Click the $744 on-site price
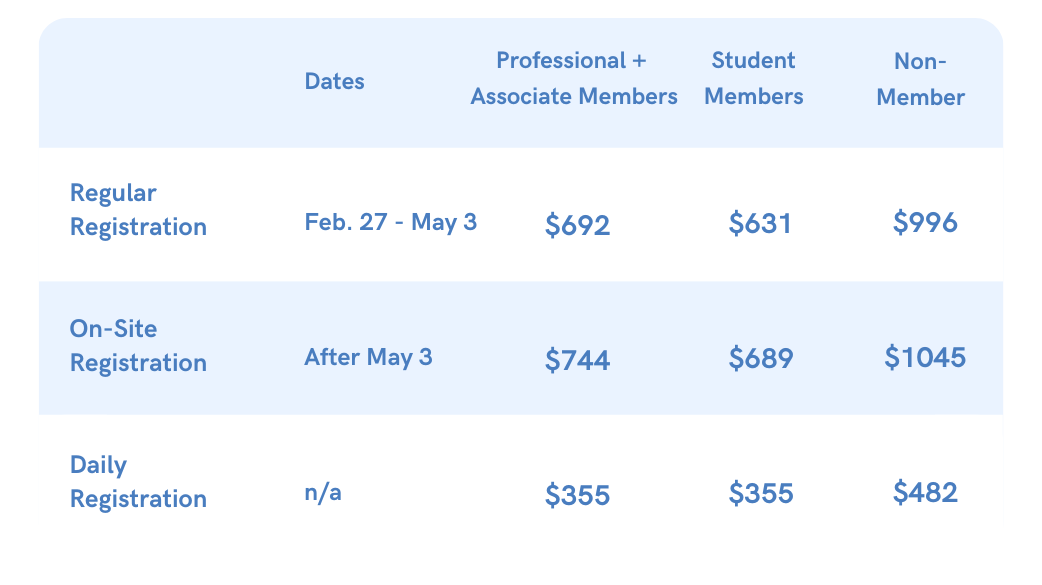 [577, 360]
